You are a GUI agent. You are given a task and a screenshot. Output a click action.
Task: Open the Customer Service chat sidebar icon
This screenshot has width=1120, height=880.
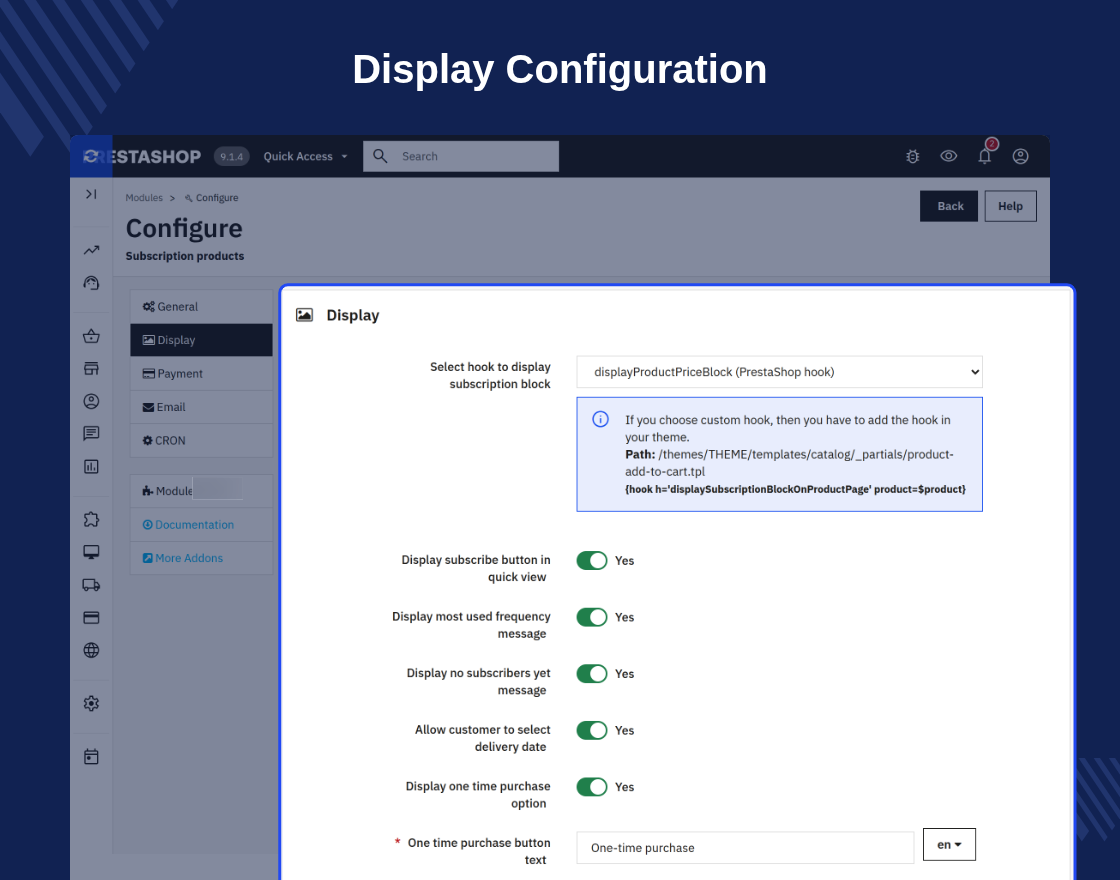click(91, 434)
